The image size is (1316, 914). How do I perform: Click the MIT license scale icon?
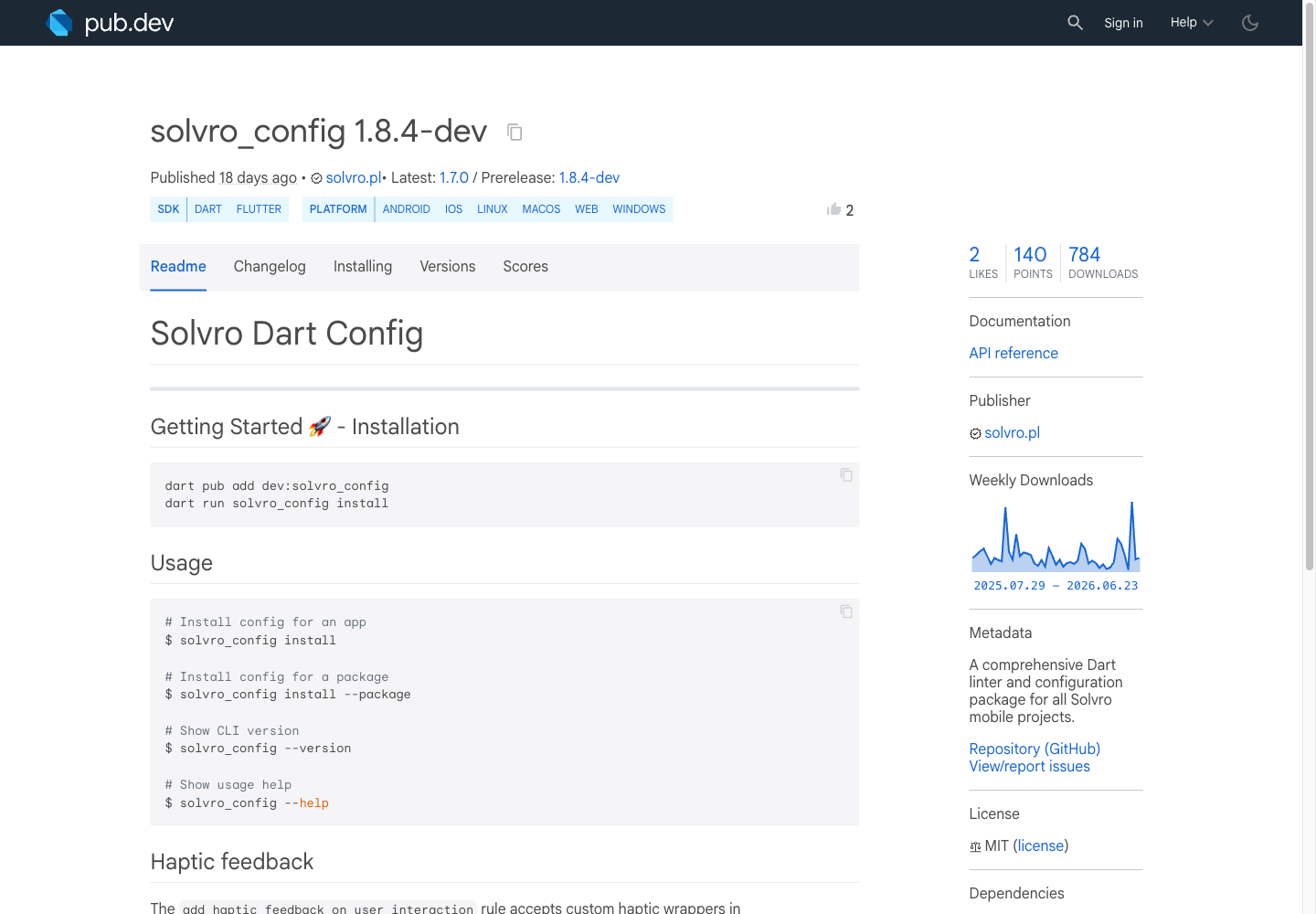point(975,847)
